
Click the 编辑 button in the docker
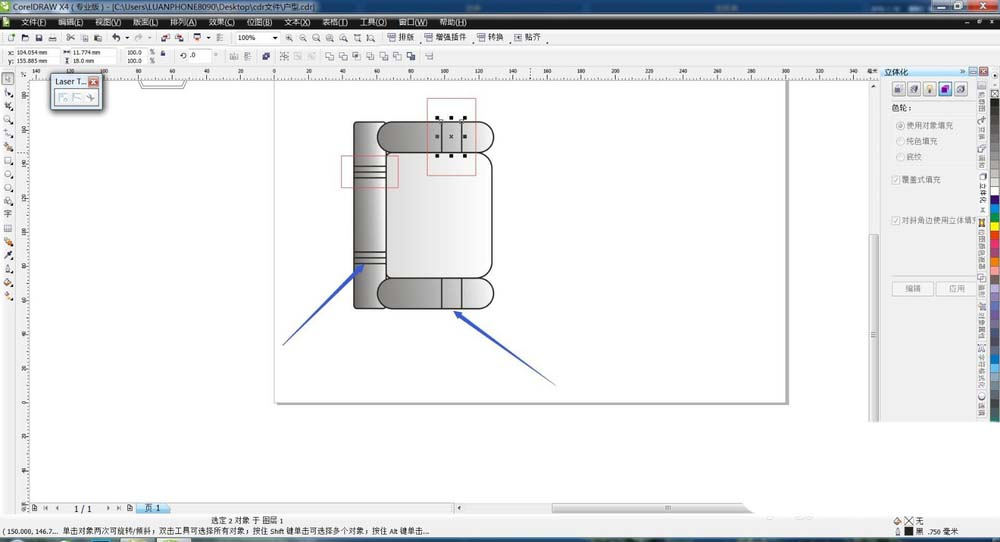point(912,288)
